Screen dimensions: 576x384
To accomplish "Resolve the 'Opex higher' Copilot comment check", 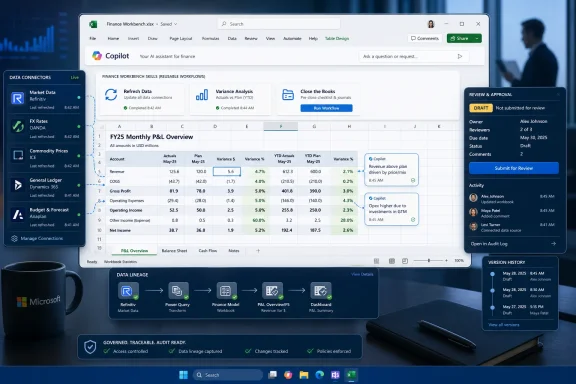I will (x=413, y=220).
